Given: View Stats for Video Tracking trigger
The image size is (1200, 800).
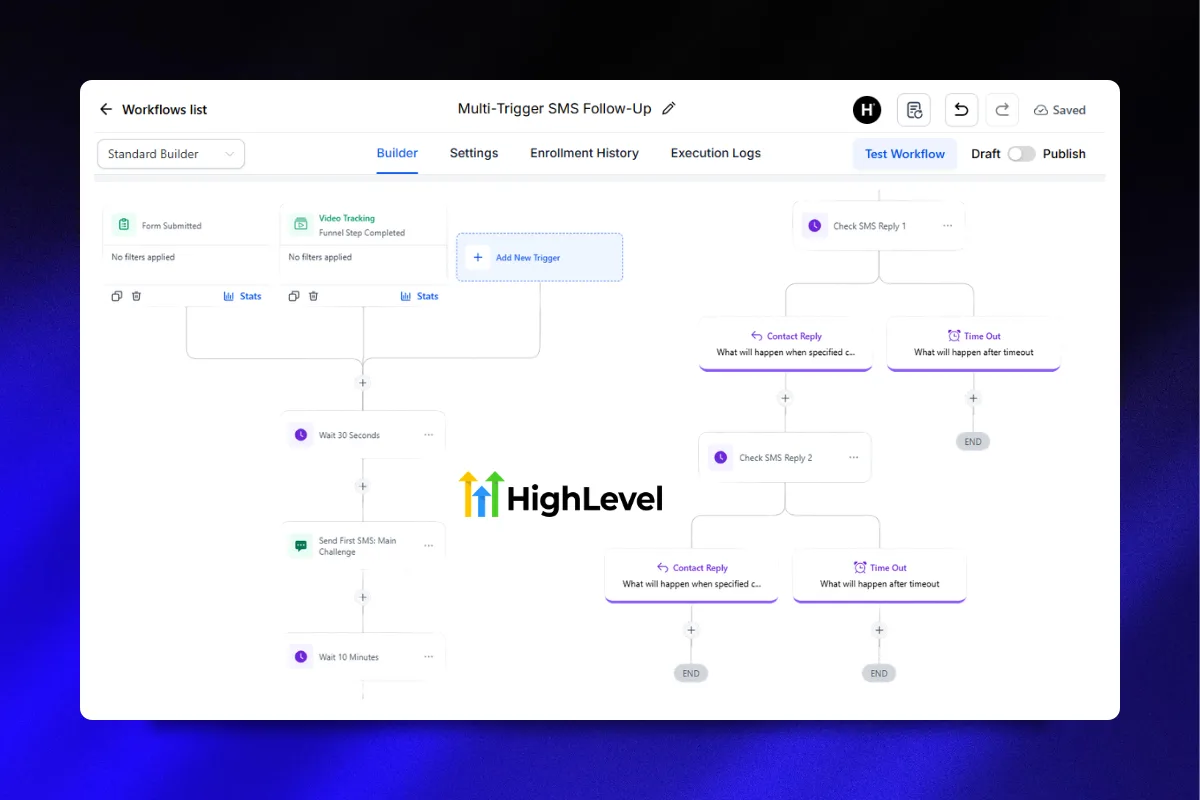Looking at the screenshot, I should (420, 296).
